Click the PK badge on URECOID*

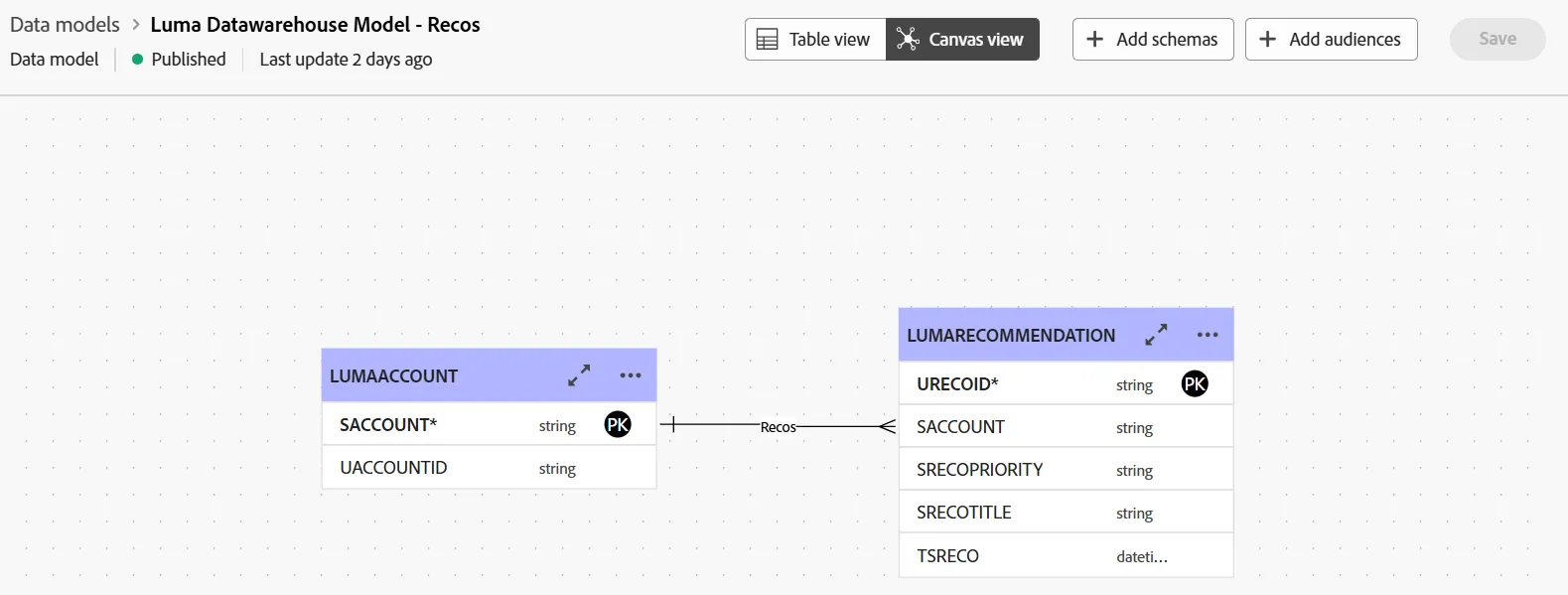click(x=1195, y=383)
